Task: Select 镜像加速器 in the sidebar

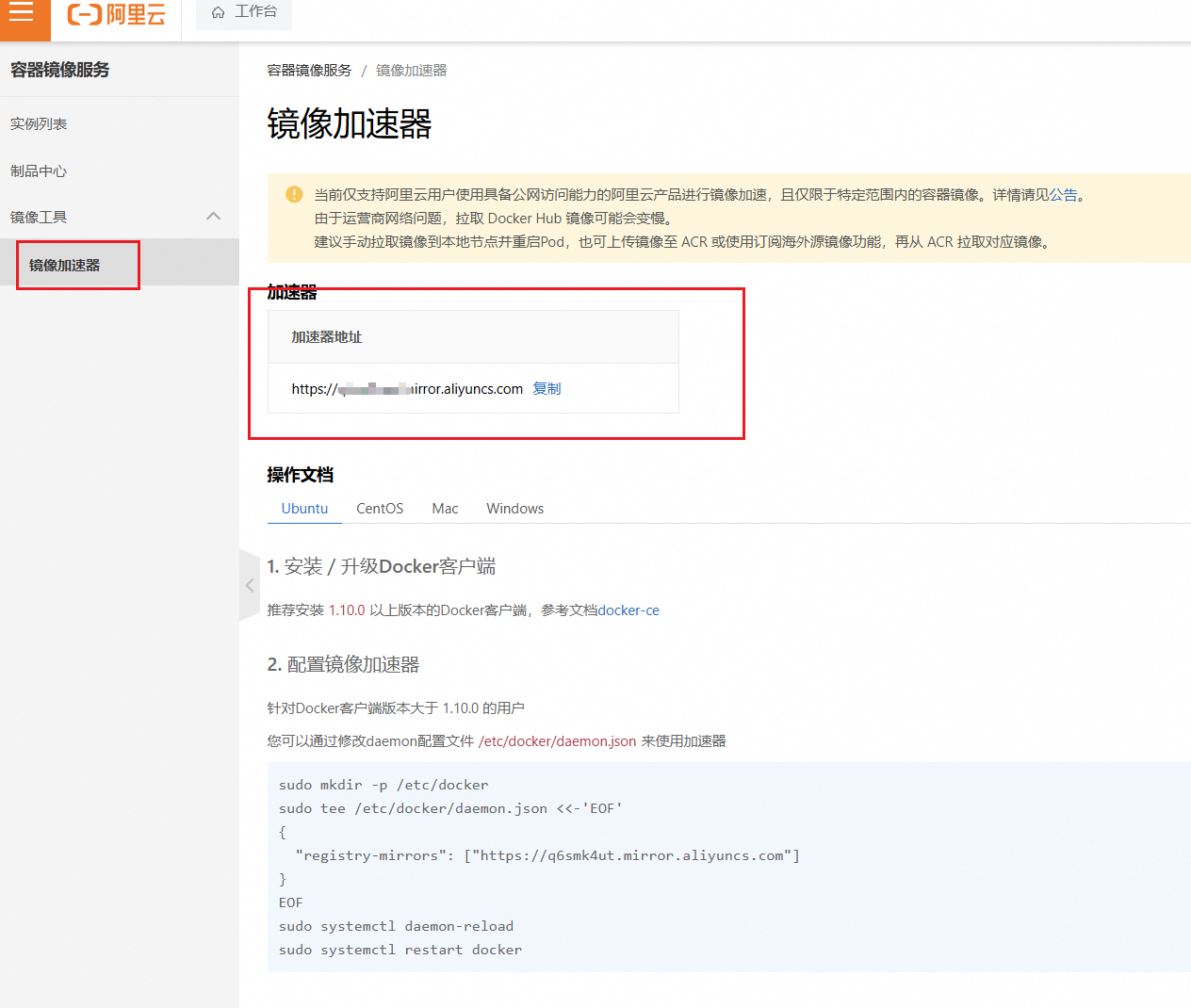Action: click(64, 265)
